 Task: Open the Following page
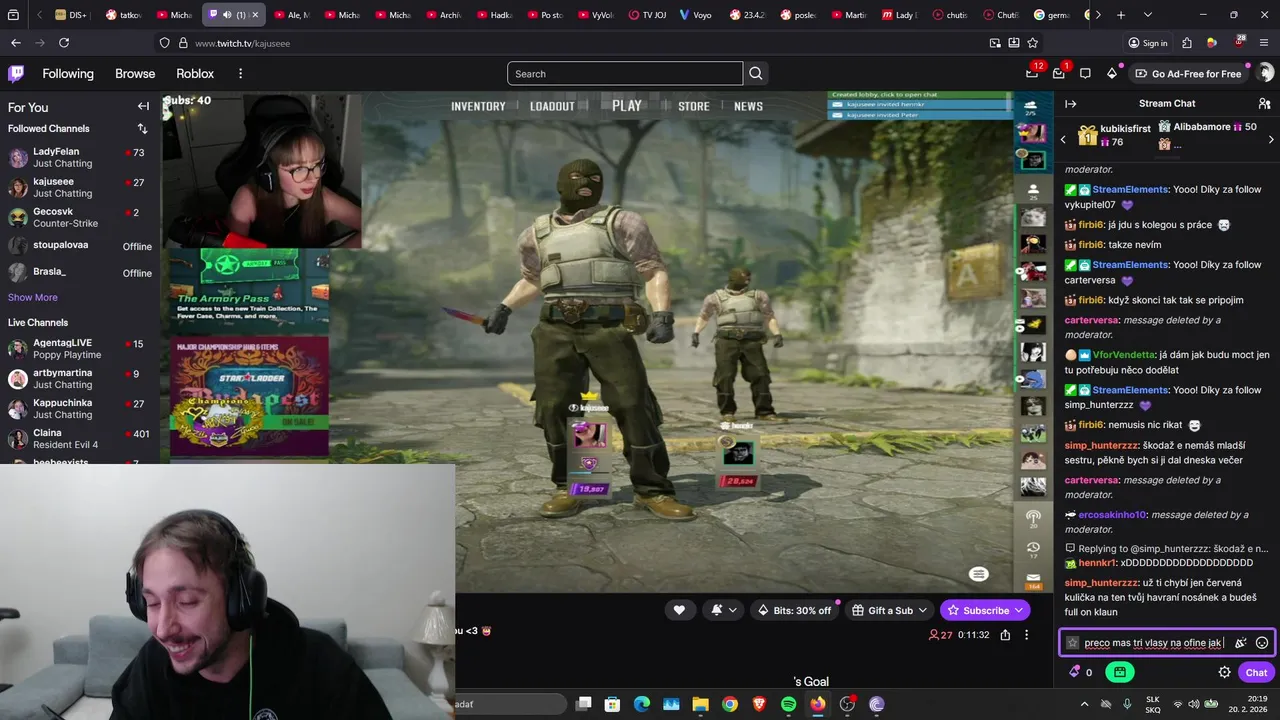[68, 74]
